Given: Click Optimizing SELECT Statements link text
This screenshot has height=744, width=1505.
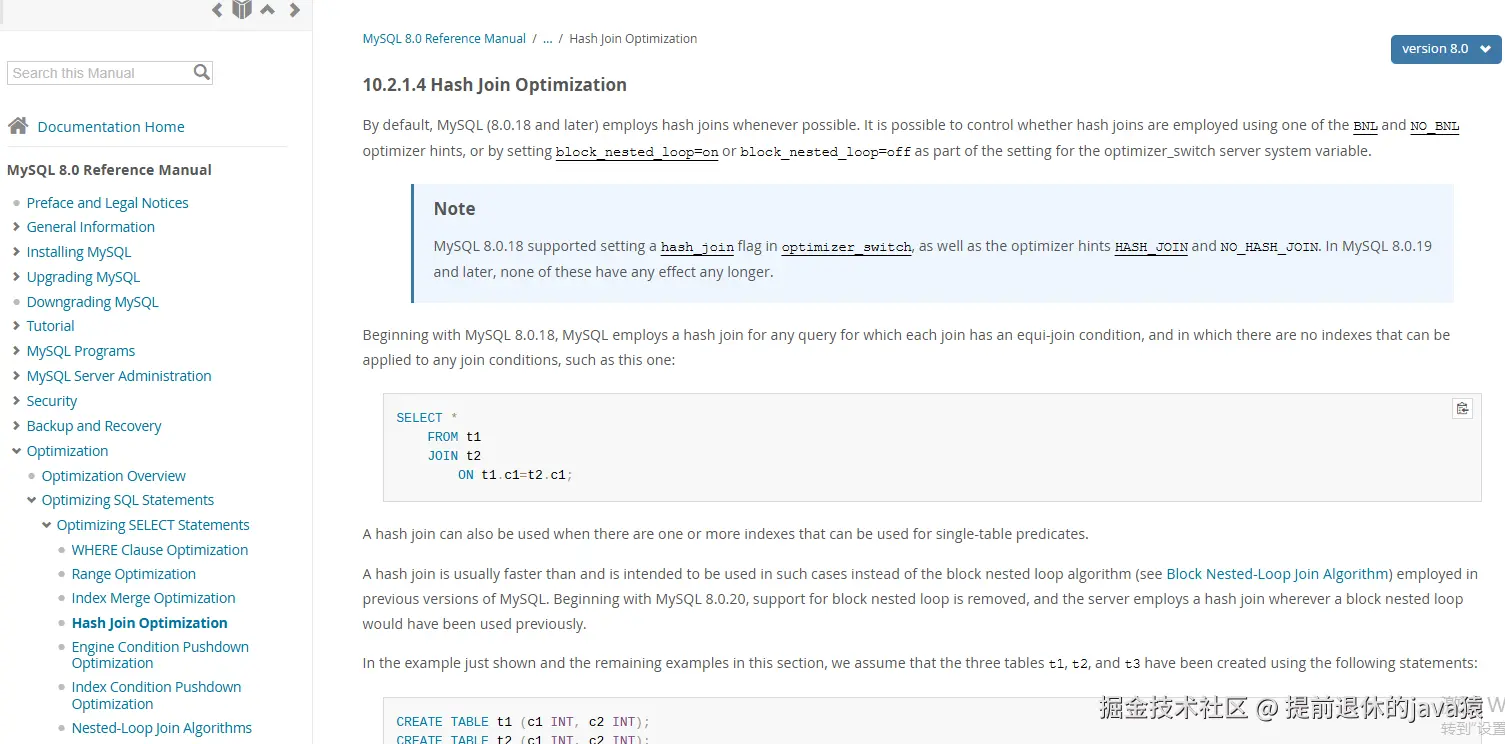Looking at the screenshot, I should pos(153,525).
